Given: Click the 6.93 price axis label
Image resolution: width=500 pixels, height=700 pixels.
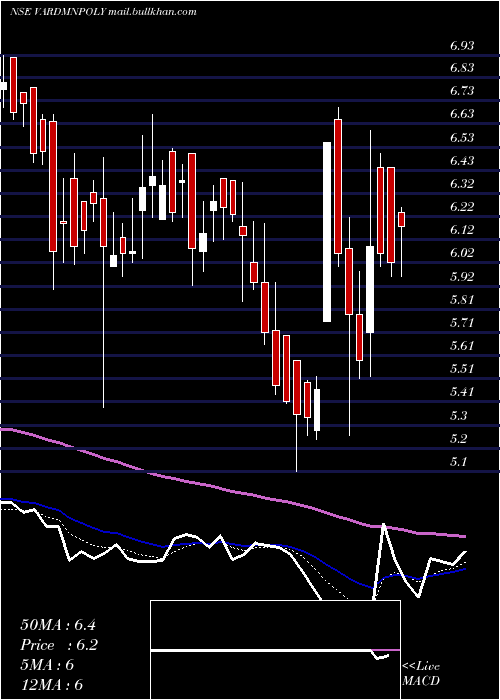Looking at the screenshot, I should [x=462, y=45].
